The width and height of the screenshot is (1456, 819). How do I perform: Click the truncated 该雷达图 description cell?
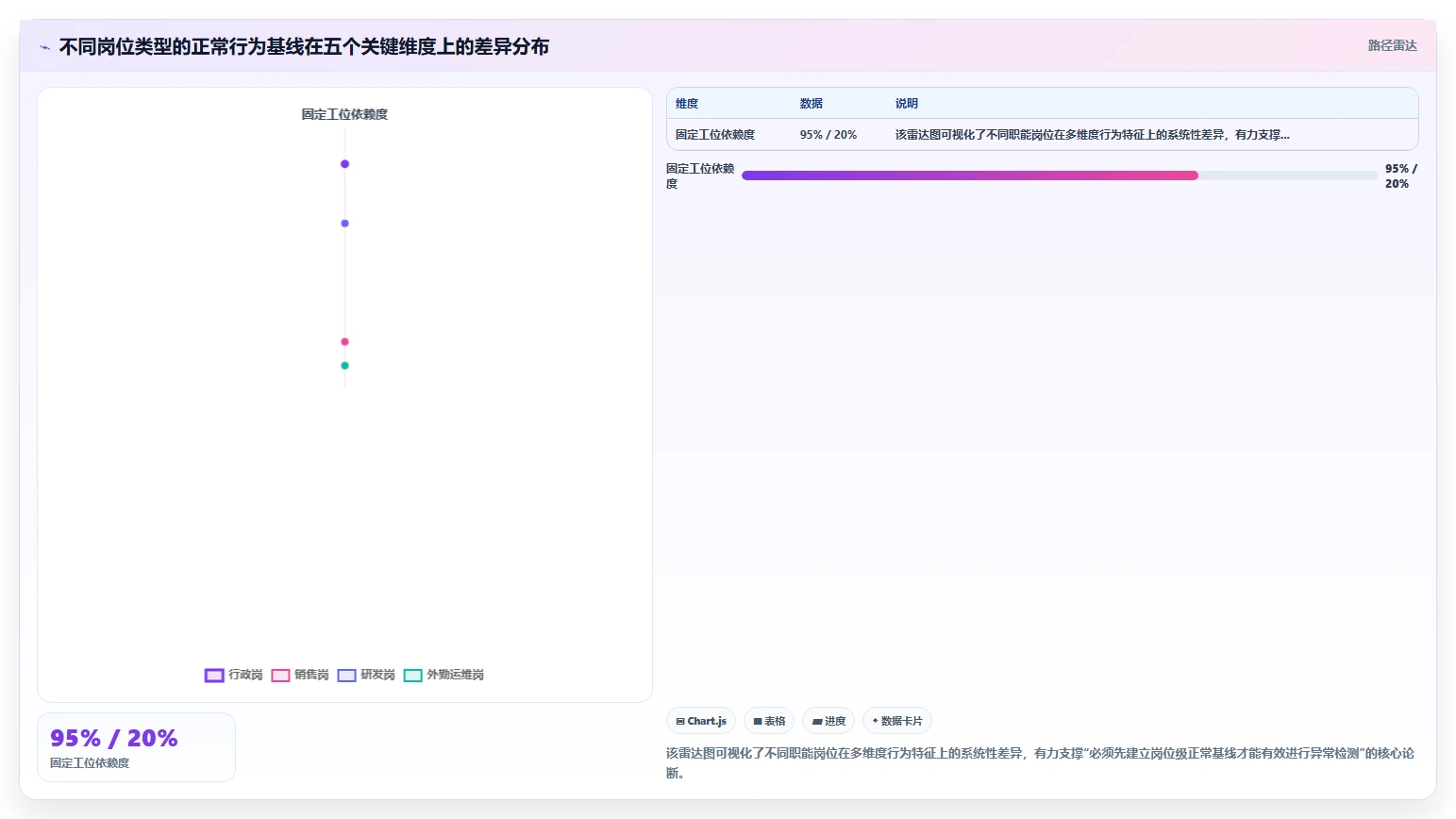[1092, 135]
